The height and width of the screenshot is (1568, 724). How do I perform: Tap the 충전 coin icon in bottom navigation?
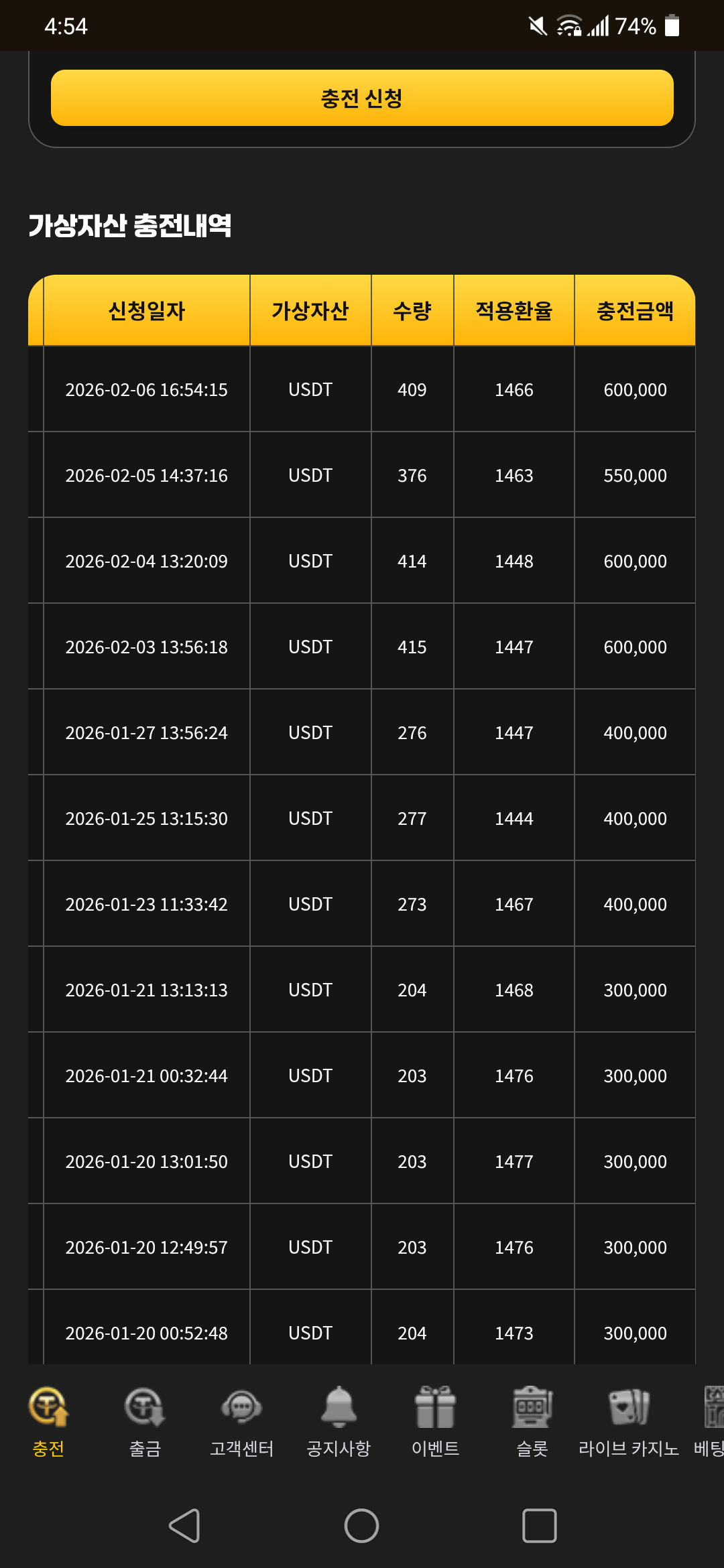48,1406
